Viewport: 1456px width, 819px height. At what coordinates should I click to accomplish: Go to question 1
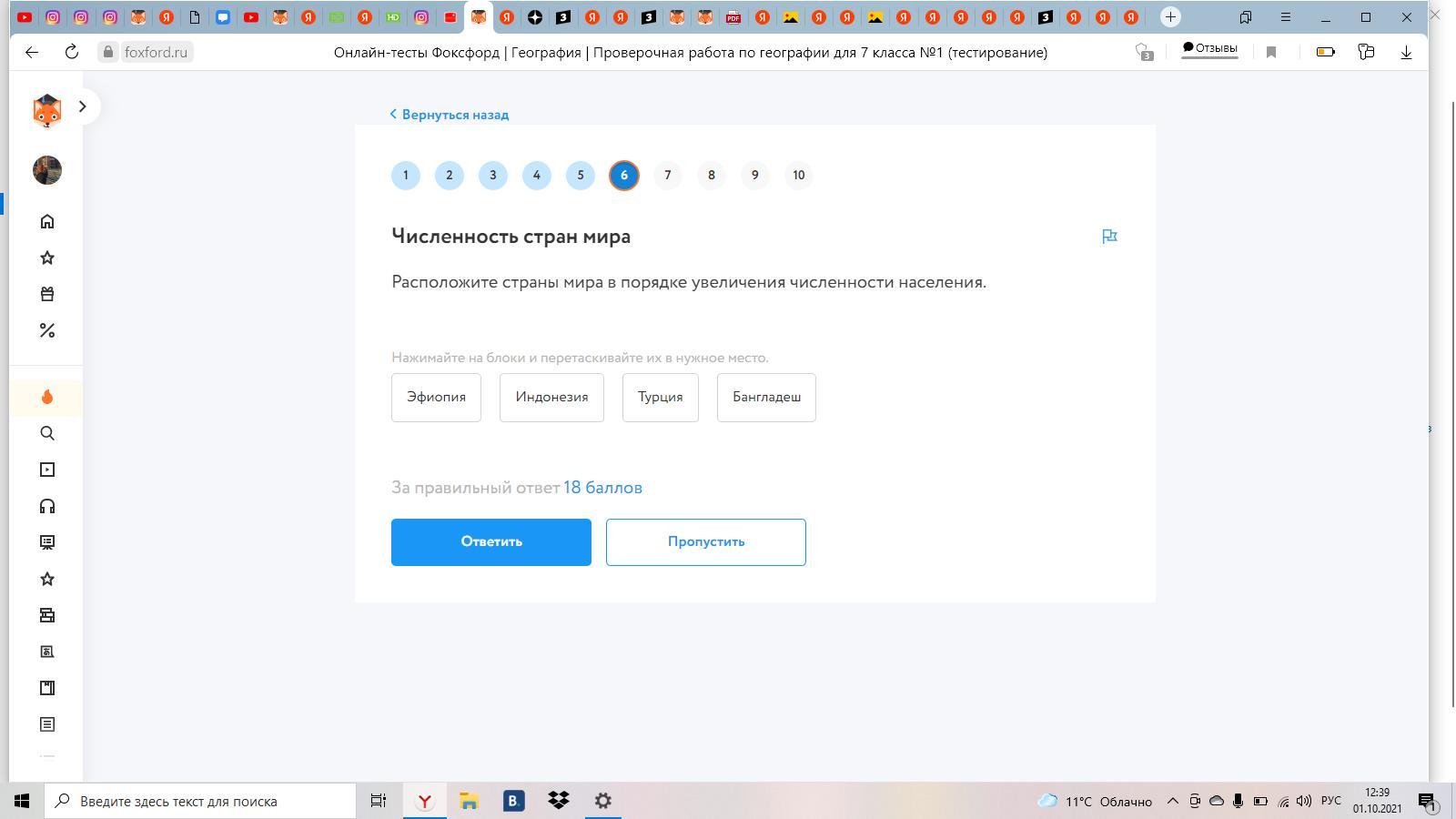click(406, 176)
